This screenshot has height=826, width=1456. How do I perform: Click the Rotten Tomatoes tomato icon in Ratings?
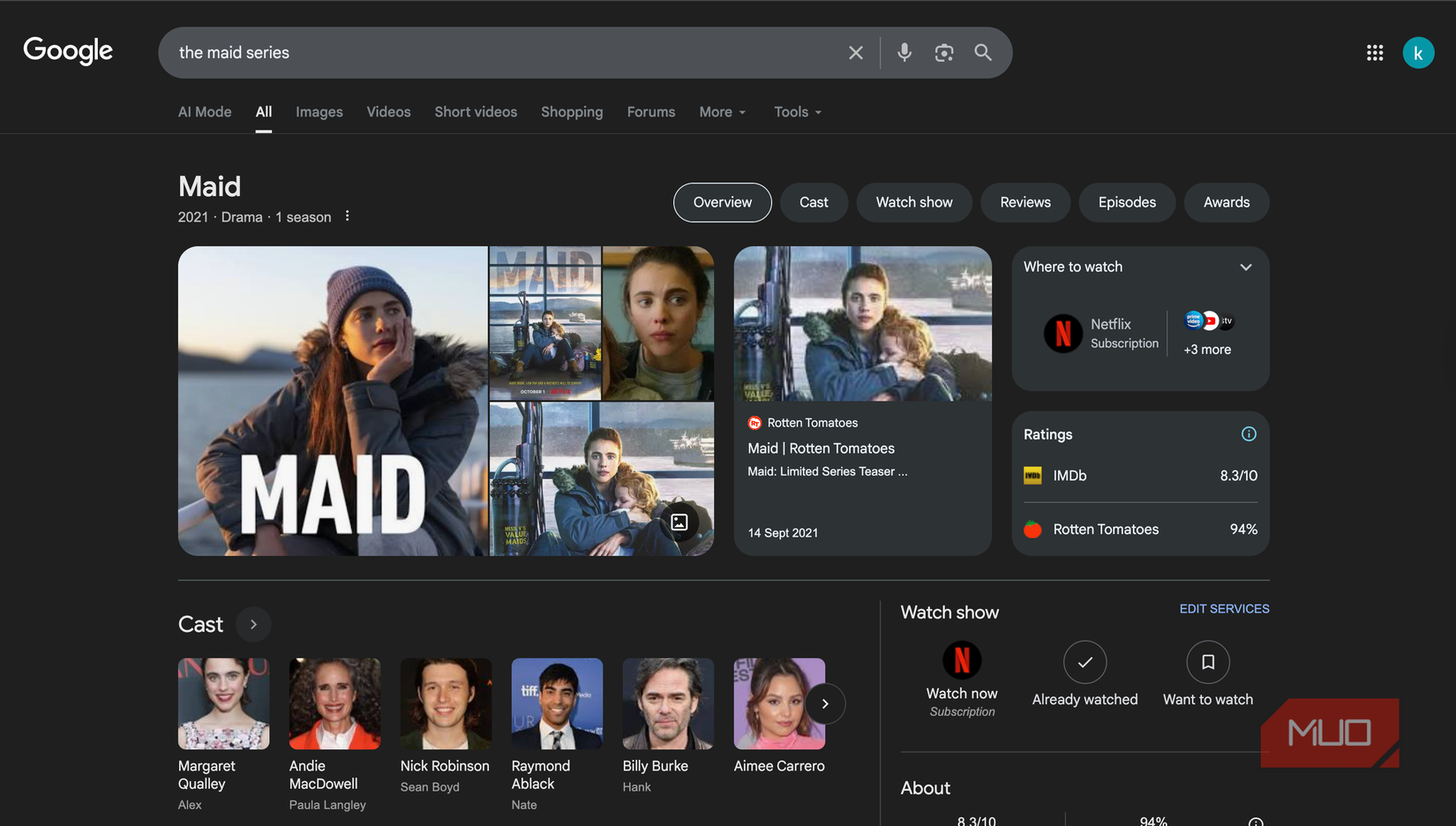coord(1032,529)
